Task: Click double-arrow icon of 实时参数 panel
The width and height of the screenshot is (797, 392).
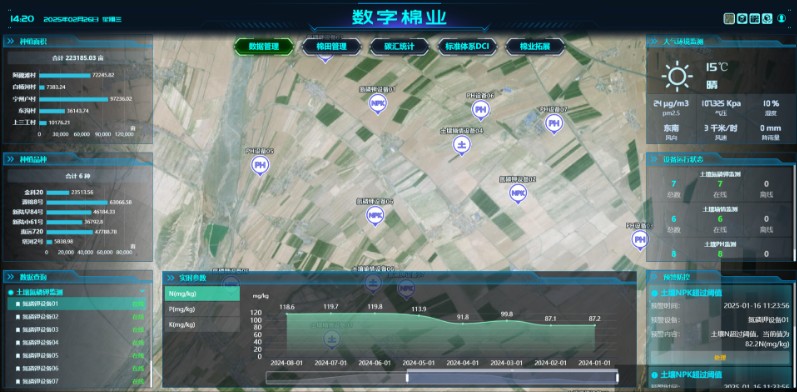Action: point(170,278)
